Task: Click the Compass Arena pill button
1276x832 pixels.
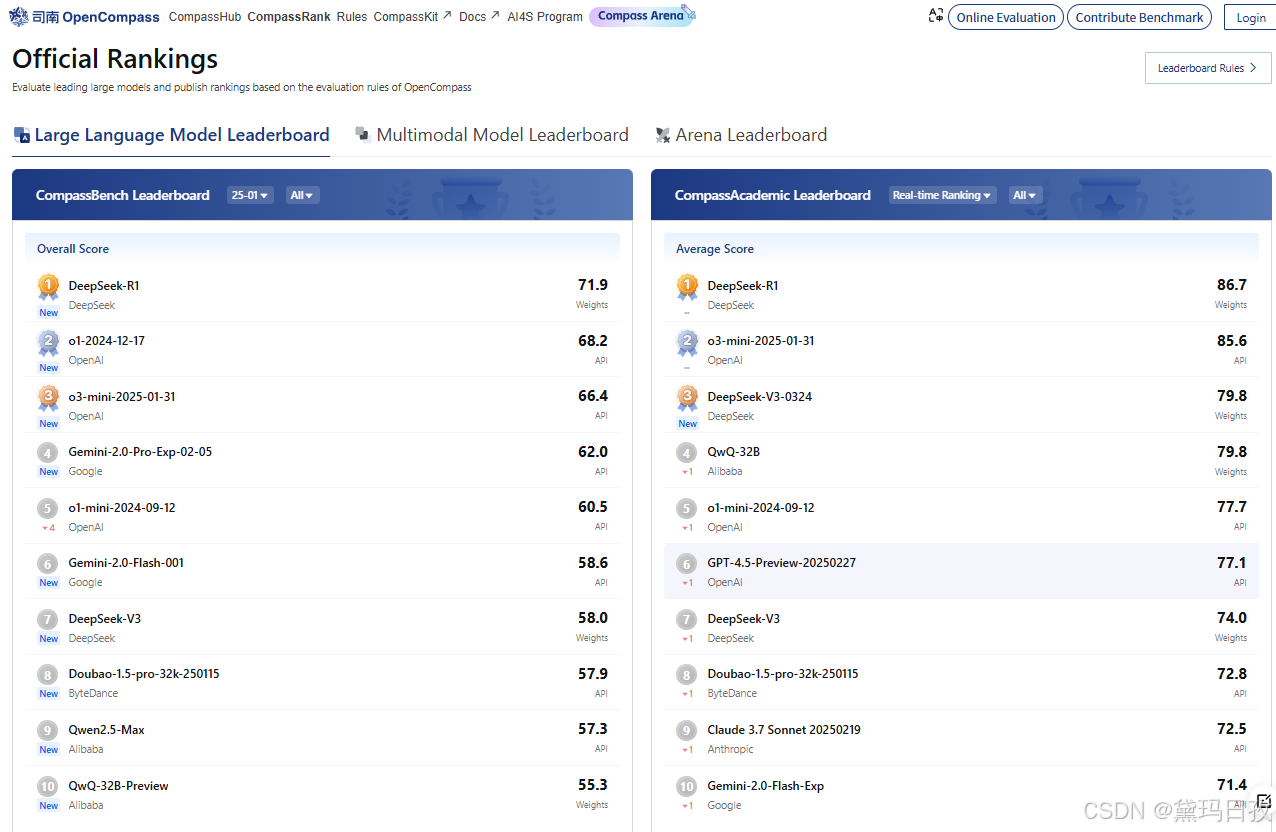Action: (641, 16)
